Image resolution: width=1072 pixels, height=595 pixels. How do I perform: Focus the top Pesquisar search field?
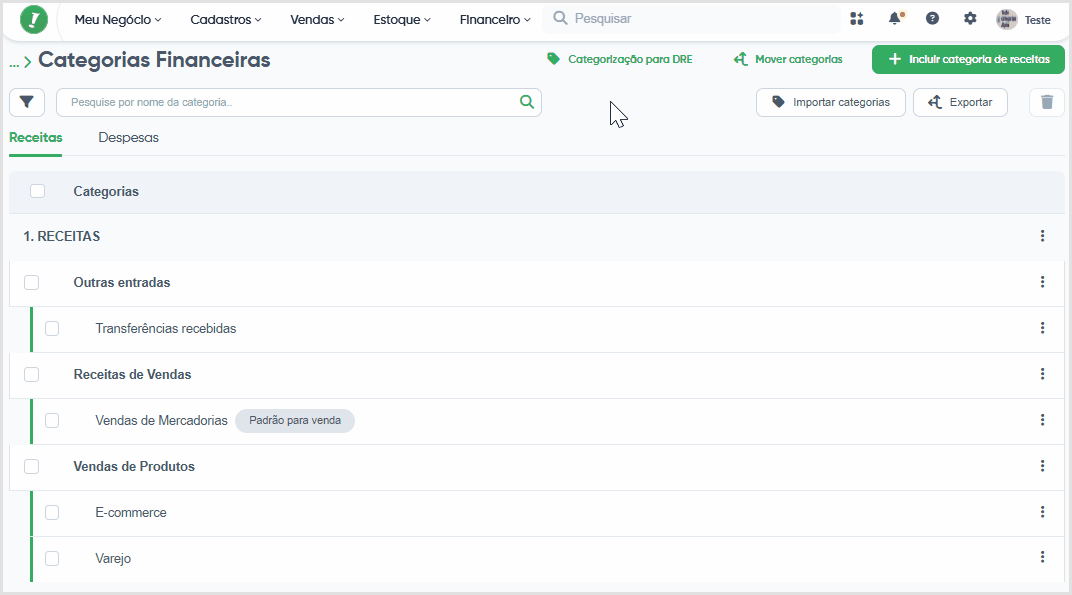[x=691, y=18]
